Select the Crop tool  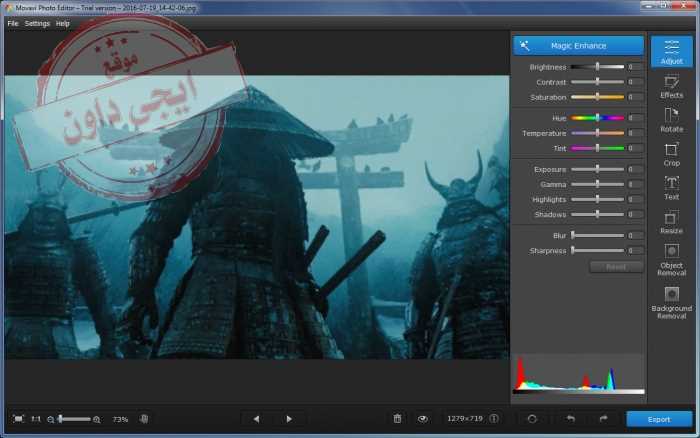tap(671, 154)
